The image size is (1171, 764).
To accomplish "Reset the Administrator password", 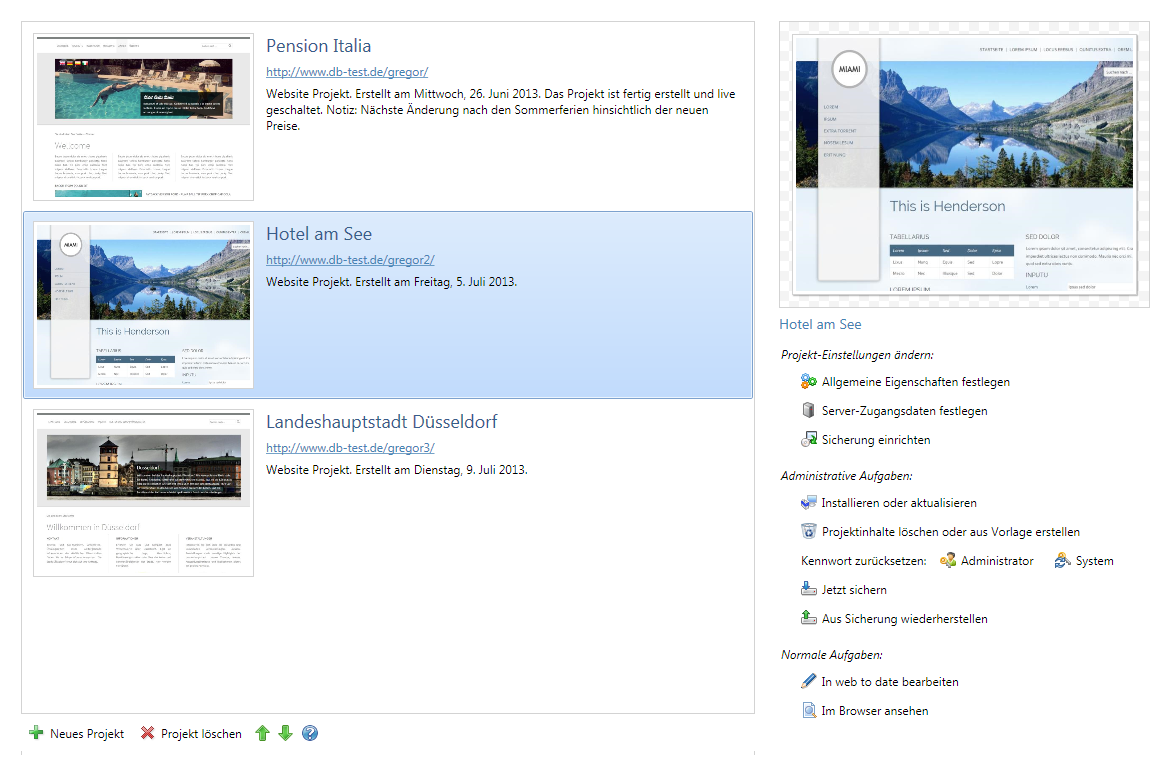I will pyautogui.click(x=986, y=561).
